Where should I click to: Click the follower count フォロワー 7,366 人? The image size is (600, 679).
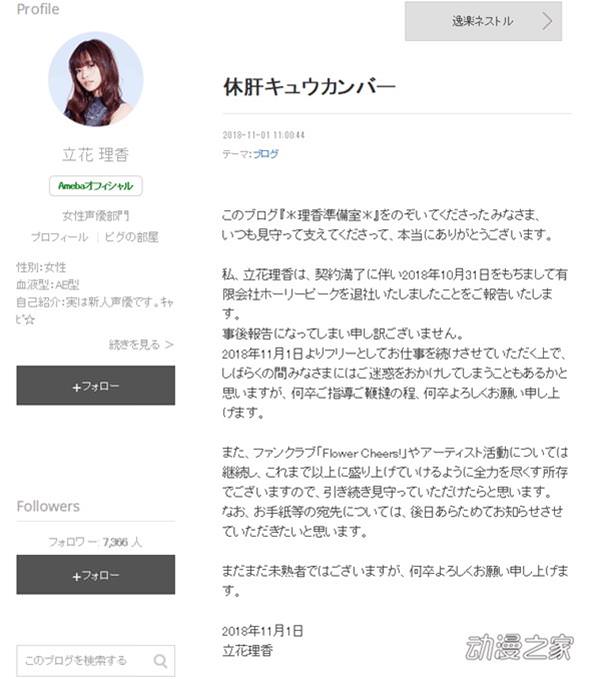coord(95,542)
